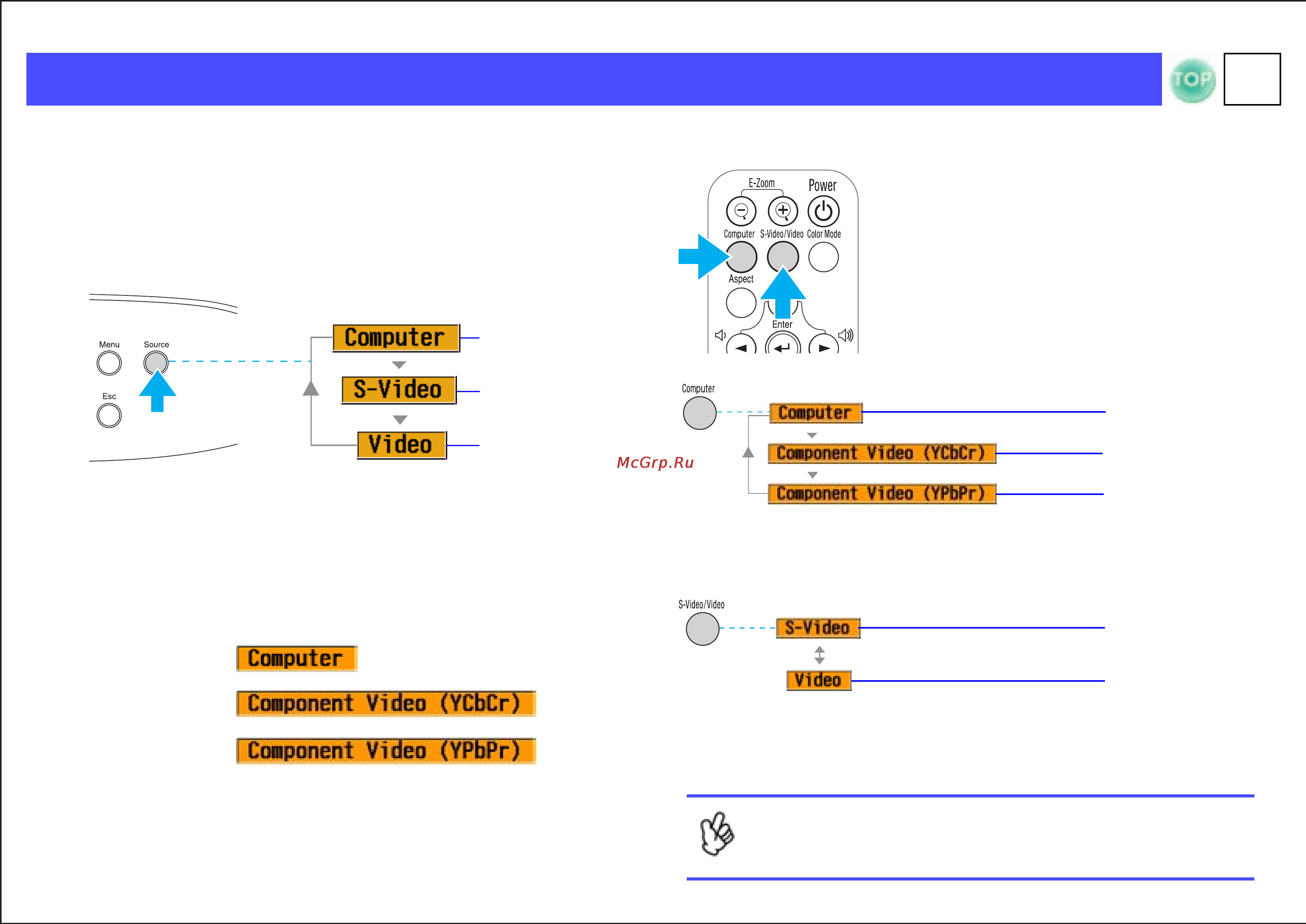
Task: Click the Power button on the remote
Action: (823, 211)
